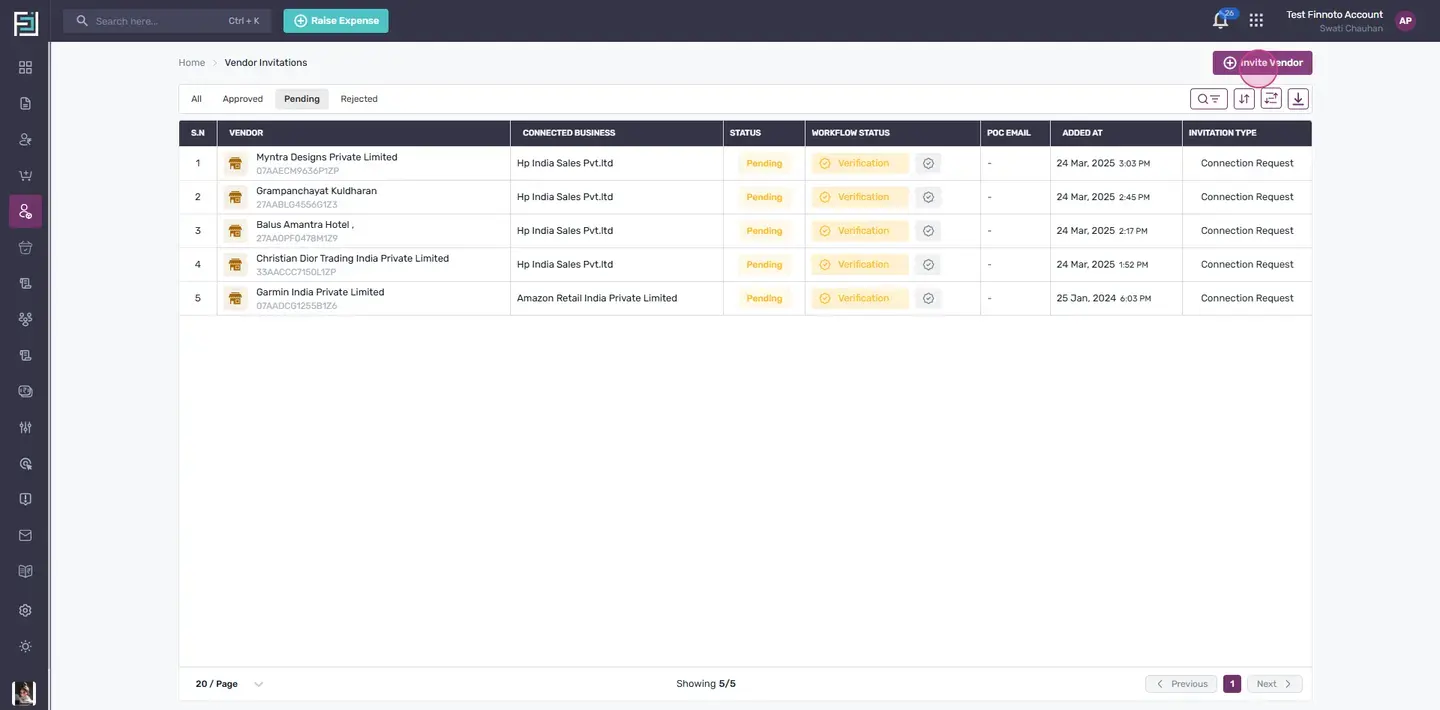
Task: Click the check icon for Garmin India row
Action: (x=928, y=298)
